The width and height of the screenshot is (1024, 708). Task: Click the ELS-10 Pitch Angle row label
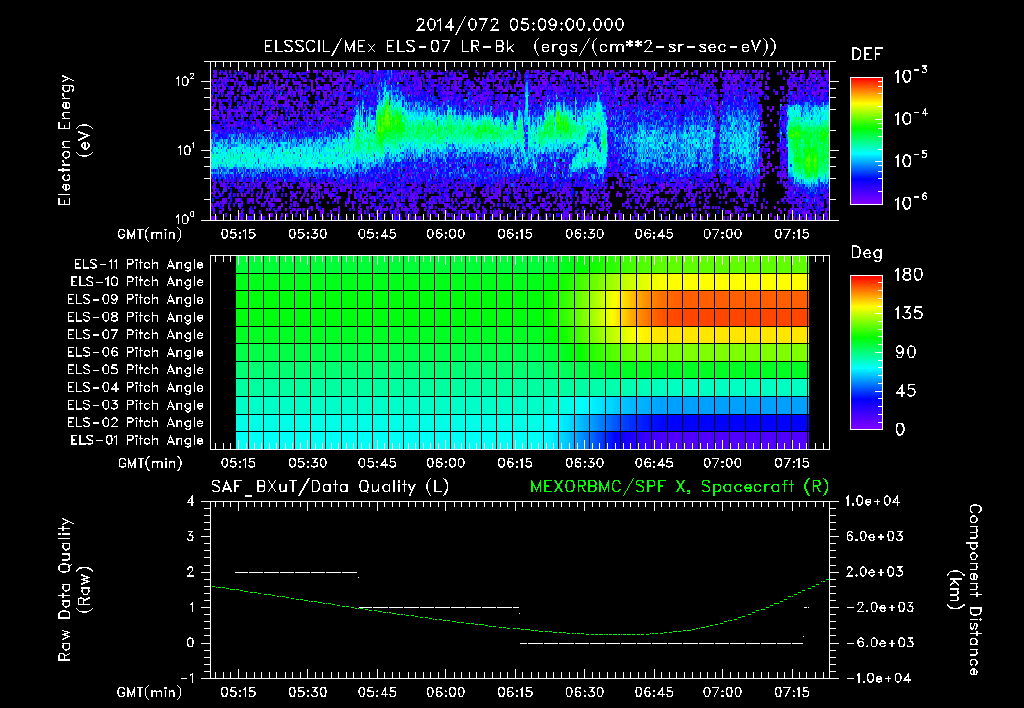point(137,282)
